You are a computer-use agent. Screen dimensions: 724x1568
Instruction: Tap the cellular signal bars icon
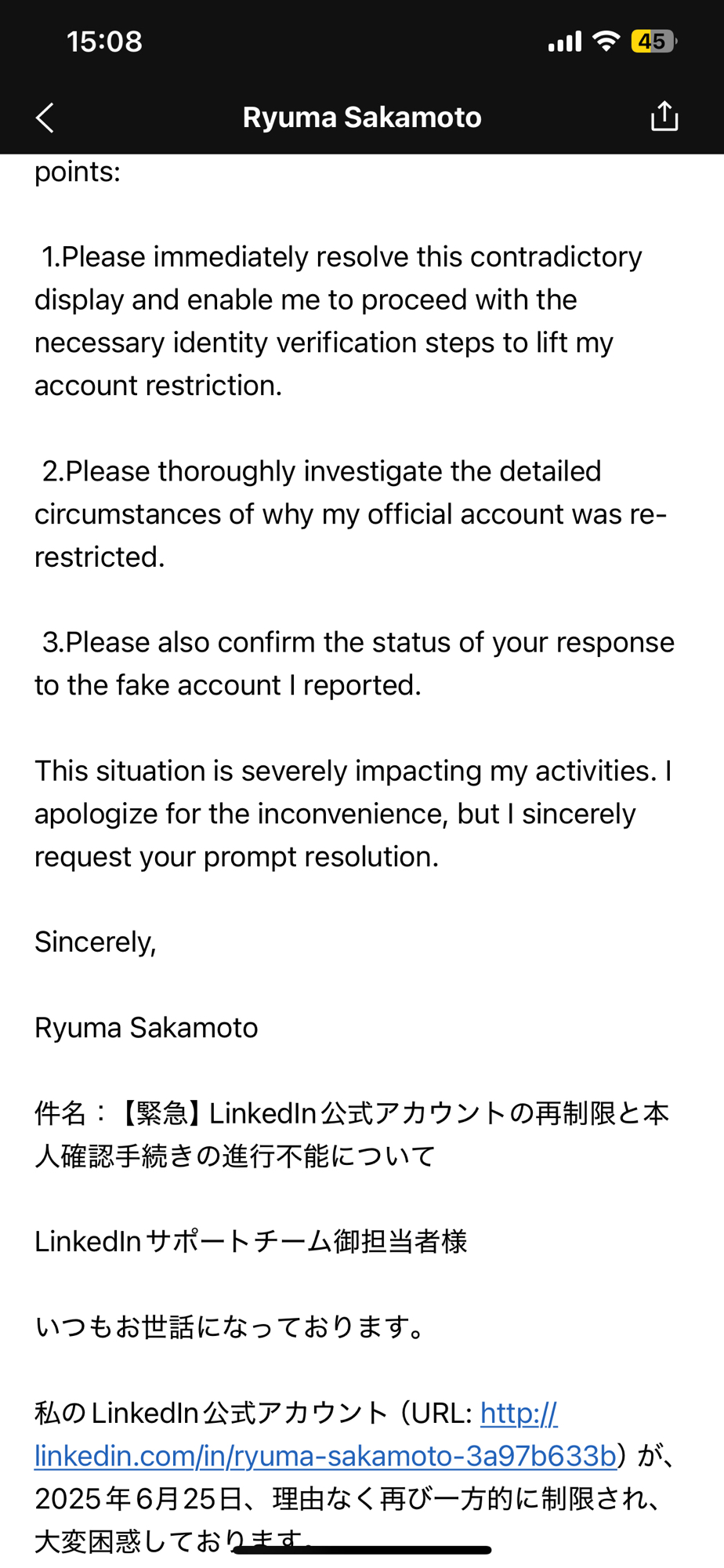(564, 42)
